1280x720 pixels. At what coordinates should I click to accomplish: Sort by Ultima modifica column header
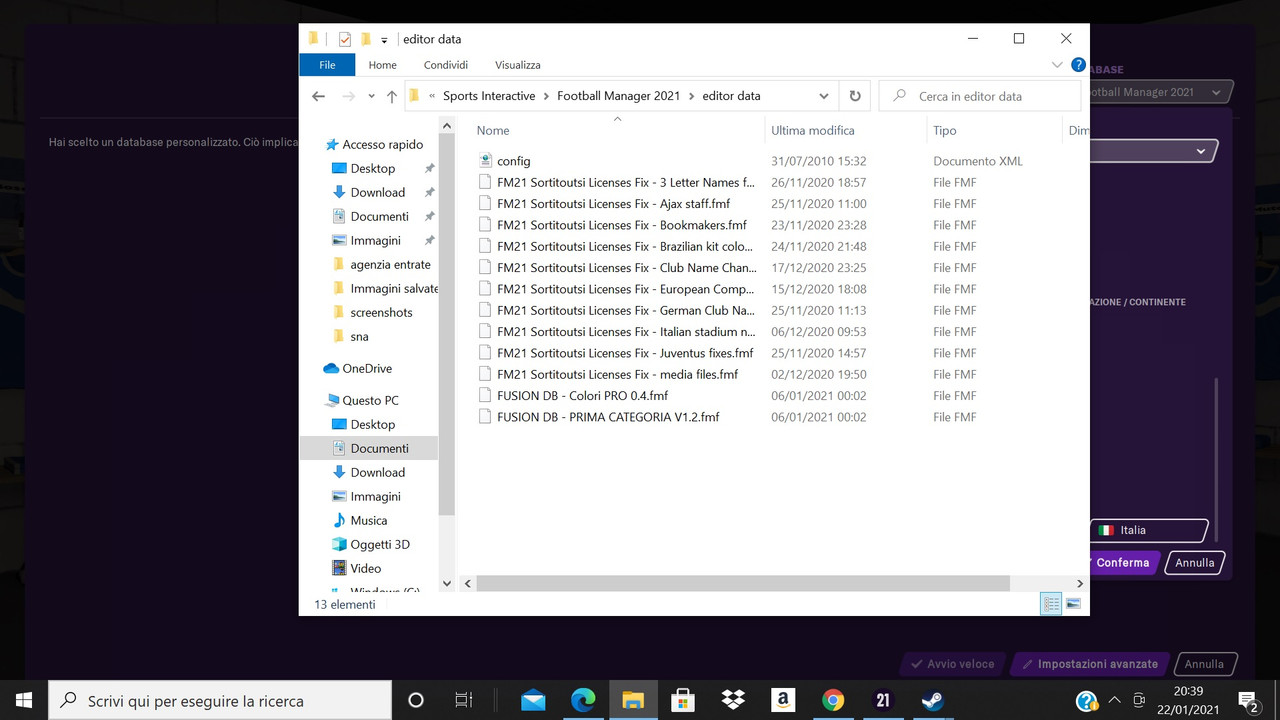813,131
